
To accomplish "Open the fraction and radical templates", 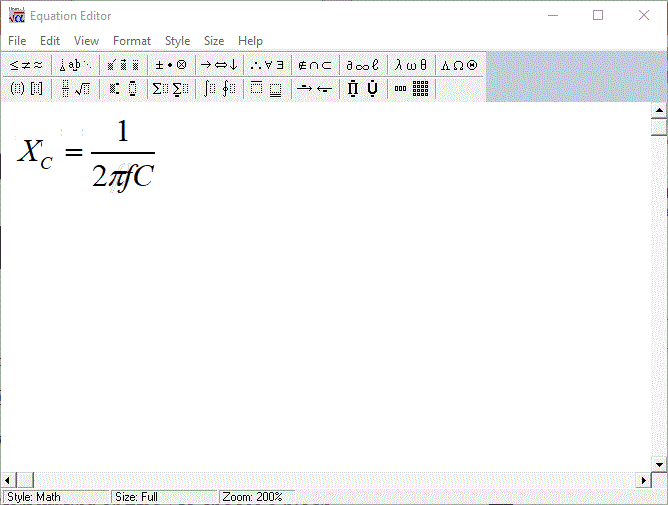I will (75, 89).
